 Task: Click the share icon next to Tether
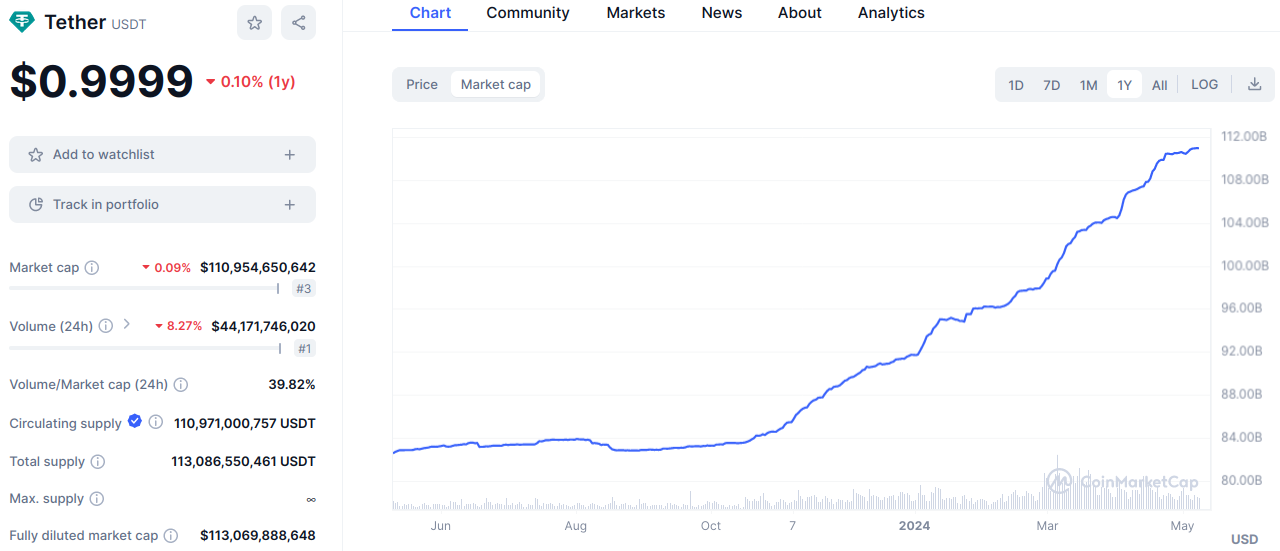(298, 22)
